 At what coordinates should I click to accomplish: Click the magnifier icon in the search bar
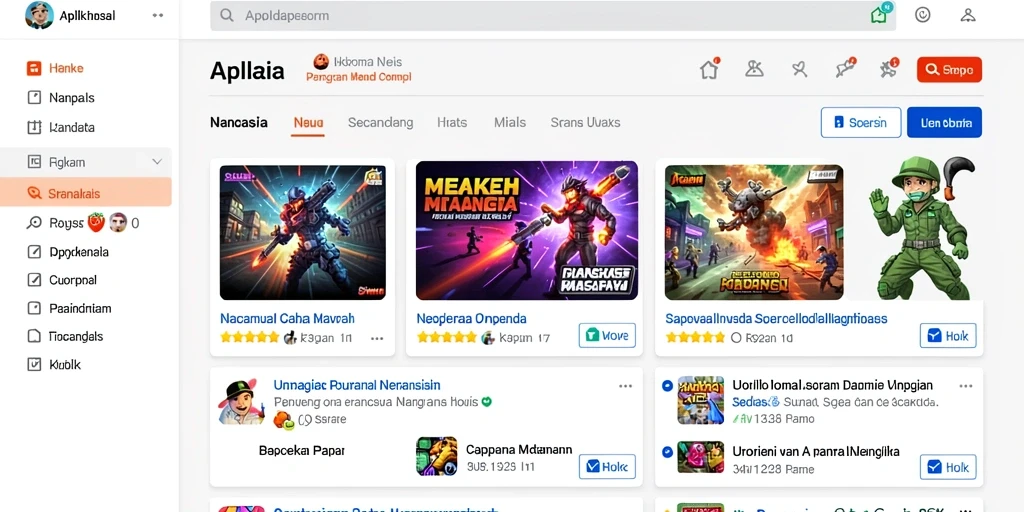pyautogui.click(x=227, y=16)
